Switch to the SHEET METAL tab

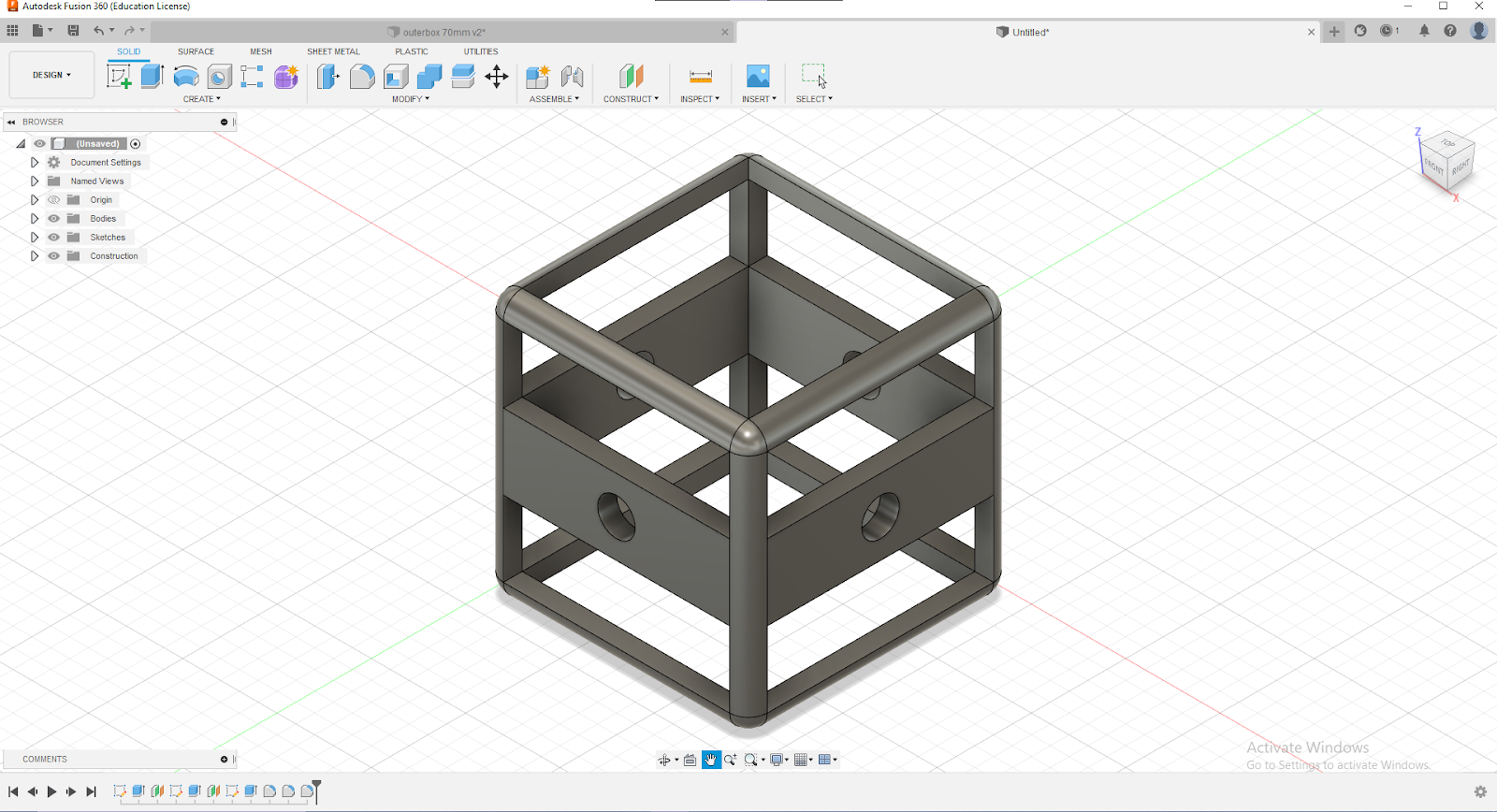[x=333, y=51]
